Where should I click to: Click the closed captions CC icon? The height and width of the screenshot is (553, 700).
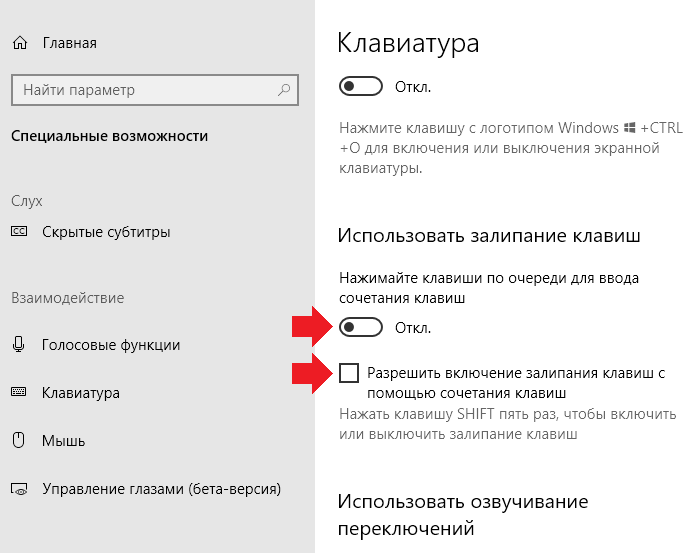click(19, 231)
